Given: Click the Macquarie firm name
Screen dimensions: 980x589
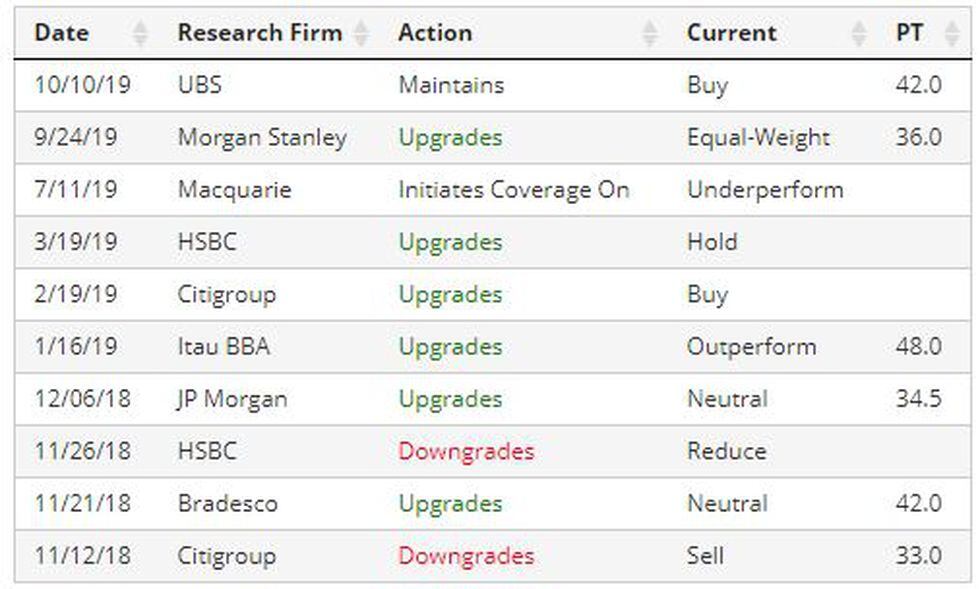Looking at the screenshot, I should pyautogui.click(x=234, y=190).
